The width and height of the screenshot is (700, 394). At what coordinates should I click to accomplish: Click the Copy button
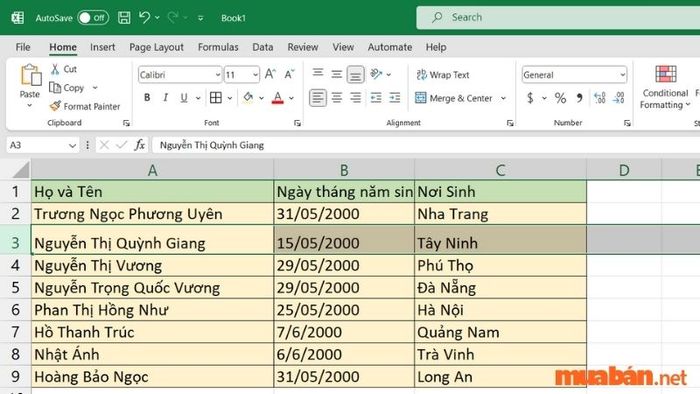click(67, 87)
